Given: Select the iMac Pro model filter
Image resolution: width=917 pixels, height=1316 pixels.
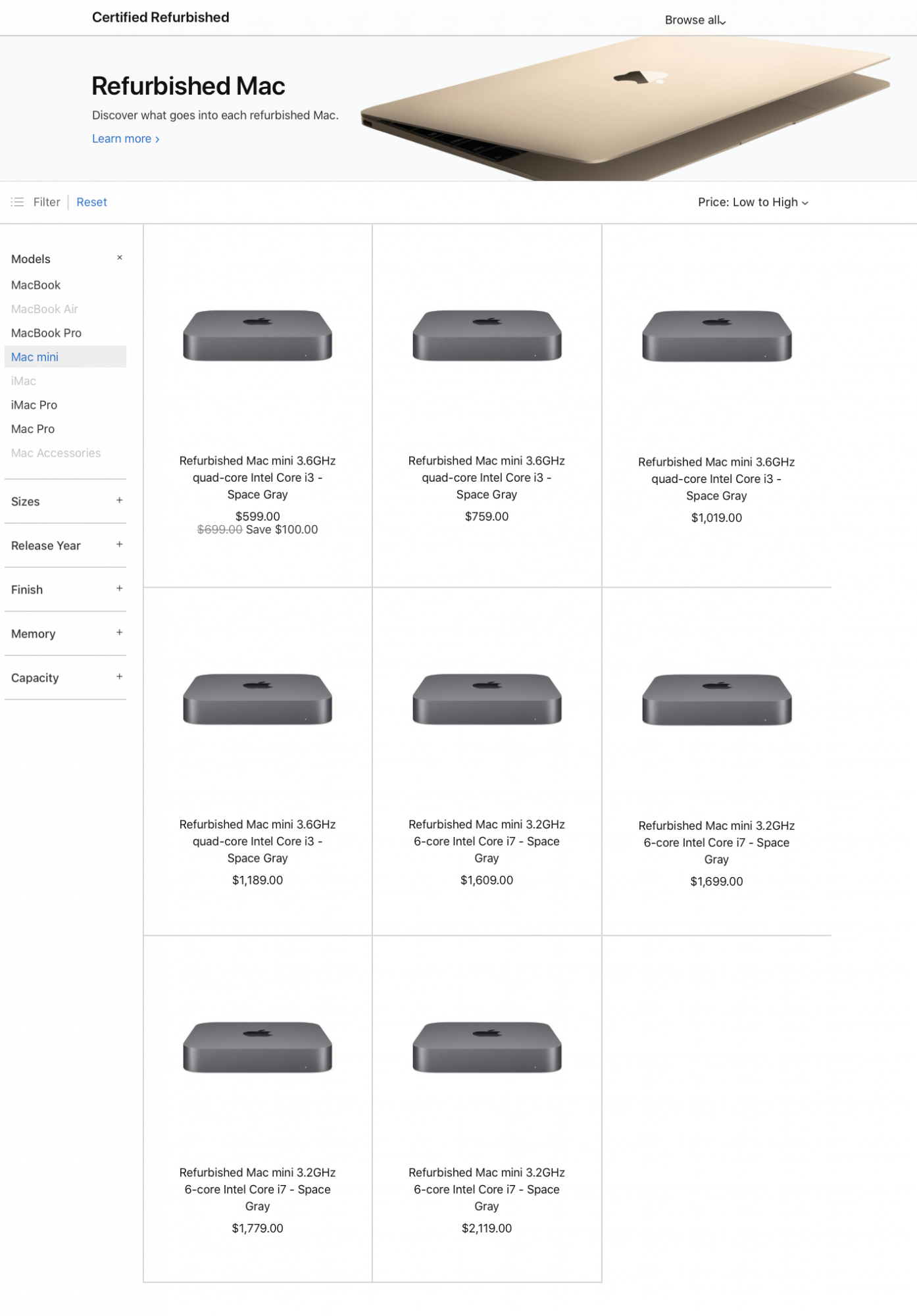Looking at the screenshot, I should [34, 405].
